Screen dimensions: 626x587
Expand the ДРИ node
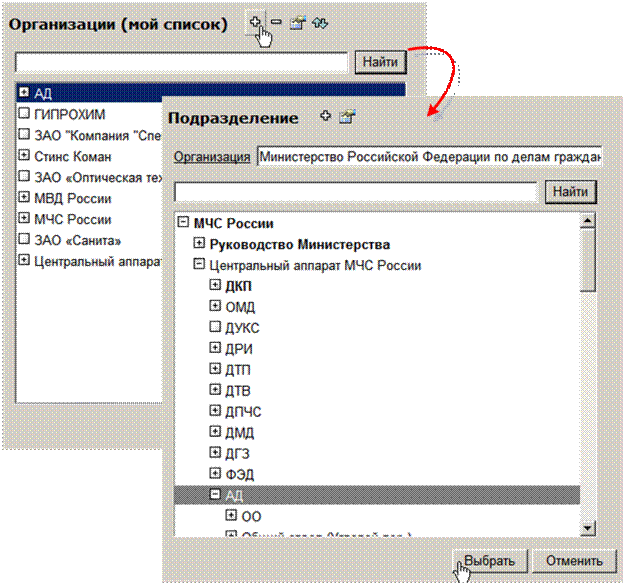pos(215,348)
